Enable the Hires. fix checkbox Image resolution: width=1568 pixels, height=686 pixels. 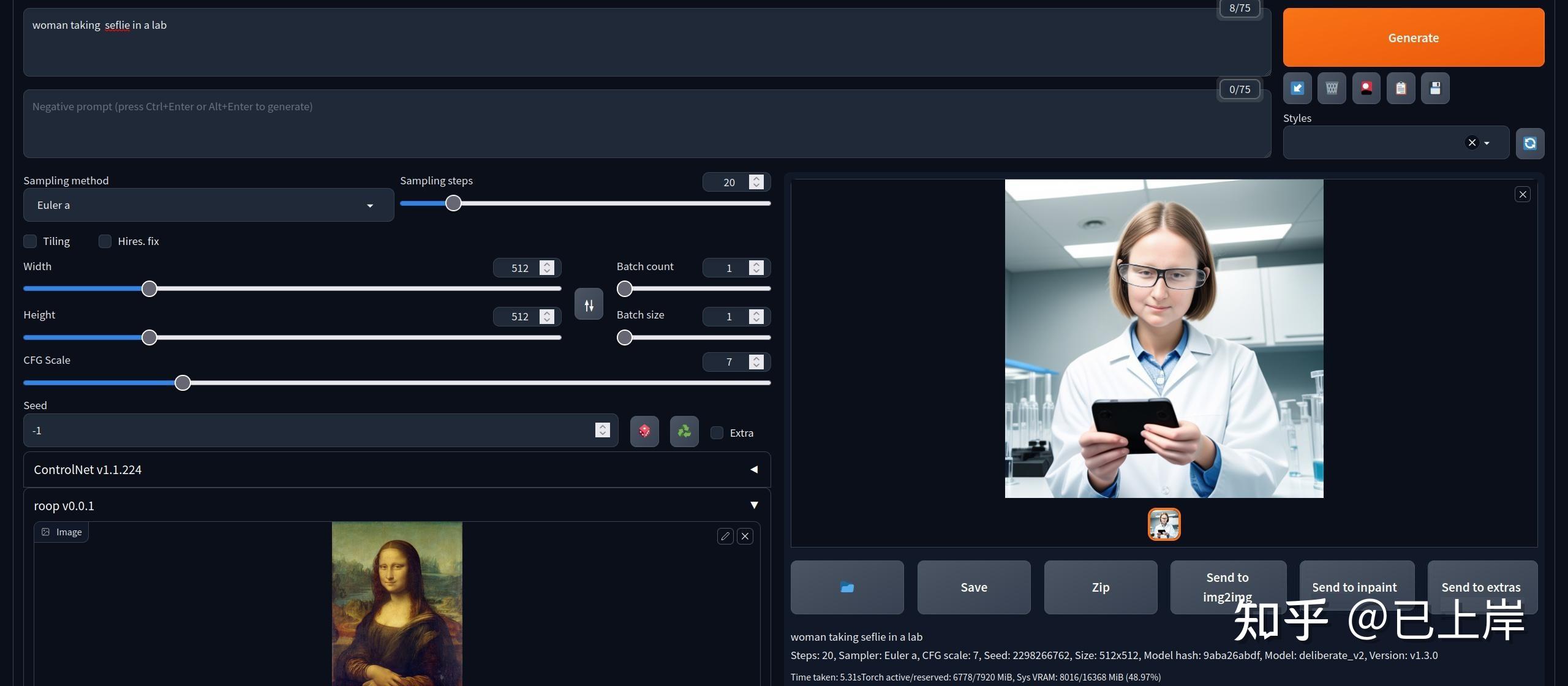tap(105, 241)
